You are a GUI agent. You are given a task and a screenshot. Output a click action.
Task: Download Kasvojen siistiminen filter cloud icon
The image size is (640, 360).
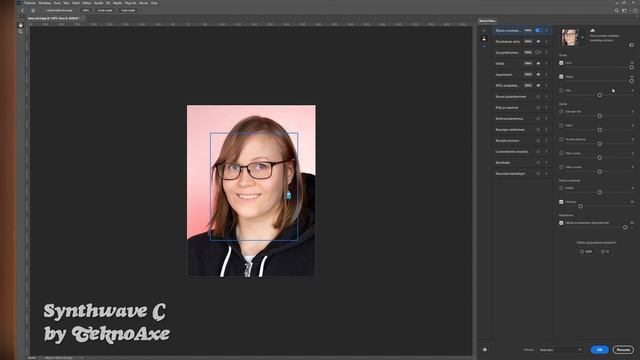coord(538,130)
